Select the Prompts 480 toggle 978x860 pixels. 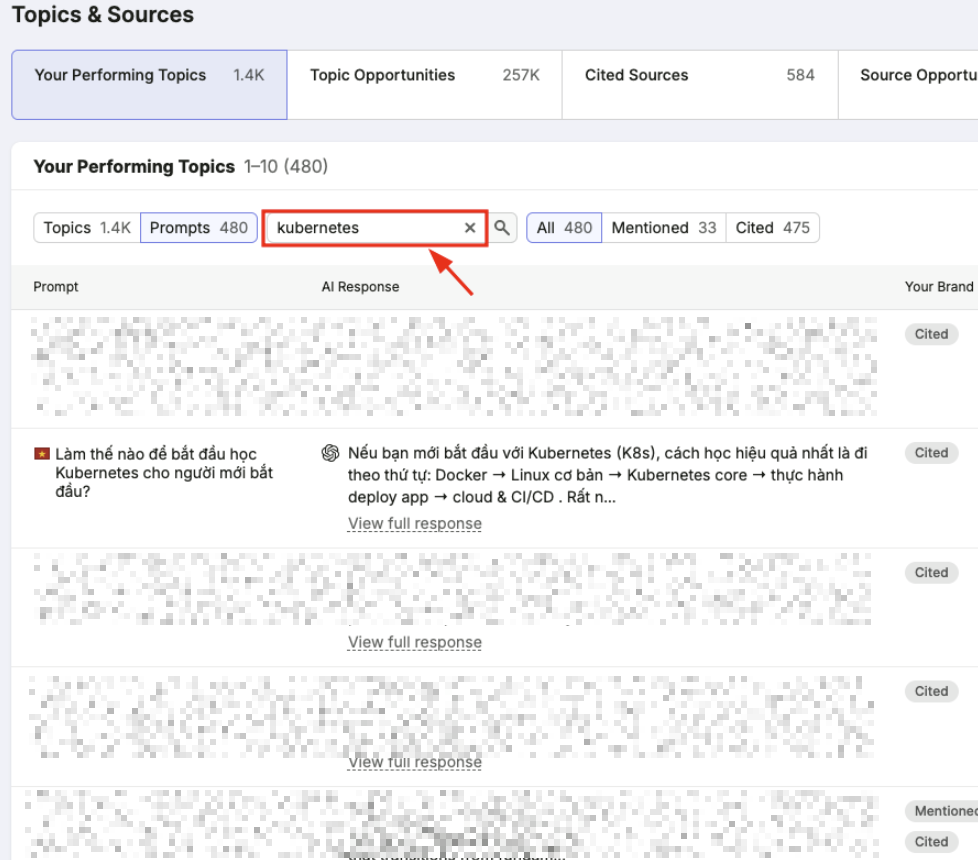coord(198,228)
